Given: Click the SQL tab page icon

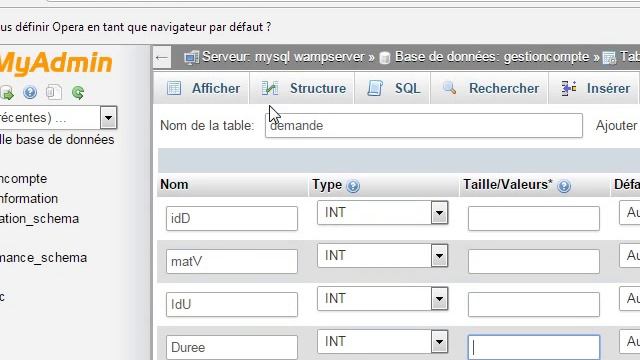Looking at the screenshot, I should [x=375, y=88].
